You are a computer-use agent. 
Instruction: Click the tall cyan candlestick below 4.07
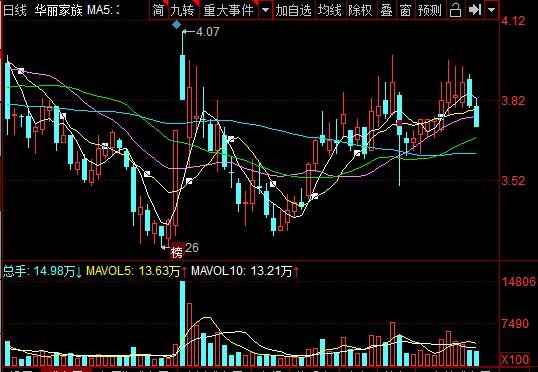[183, 77]
